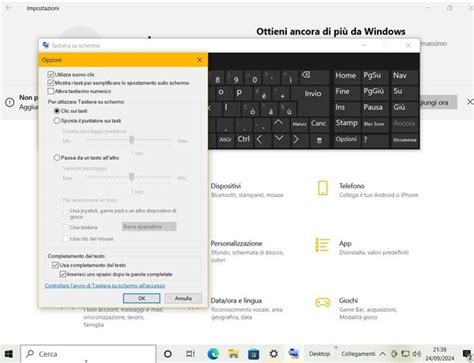This screenshot has height=363, width=474.
Task: Click the Dissolvenza key
Action: (404, 140)
